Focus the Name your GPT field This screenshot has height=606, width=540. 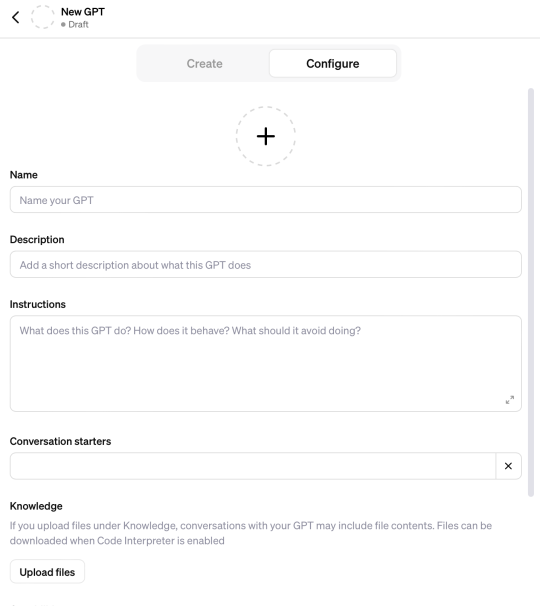(266, 200)
